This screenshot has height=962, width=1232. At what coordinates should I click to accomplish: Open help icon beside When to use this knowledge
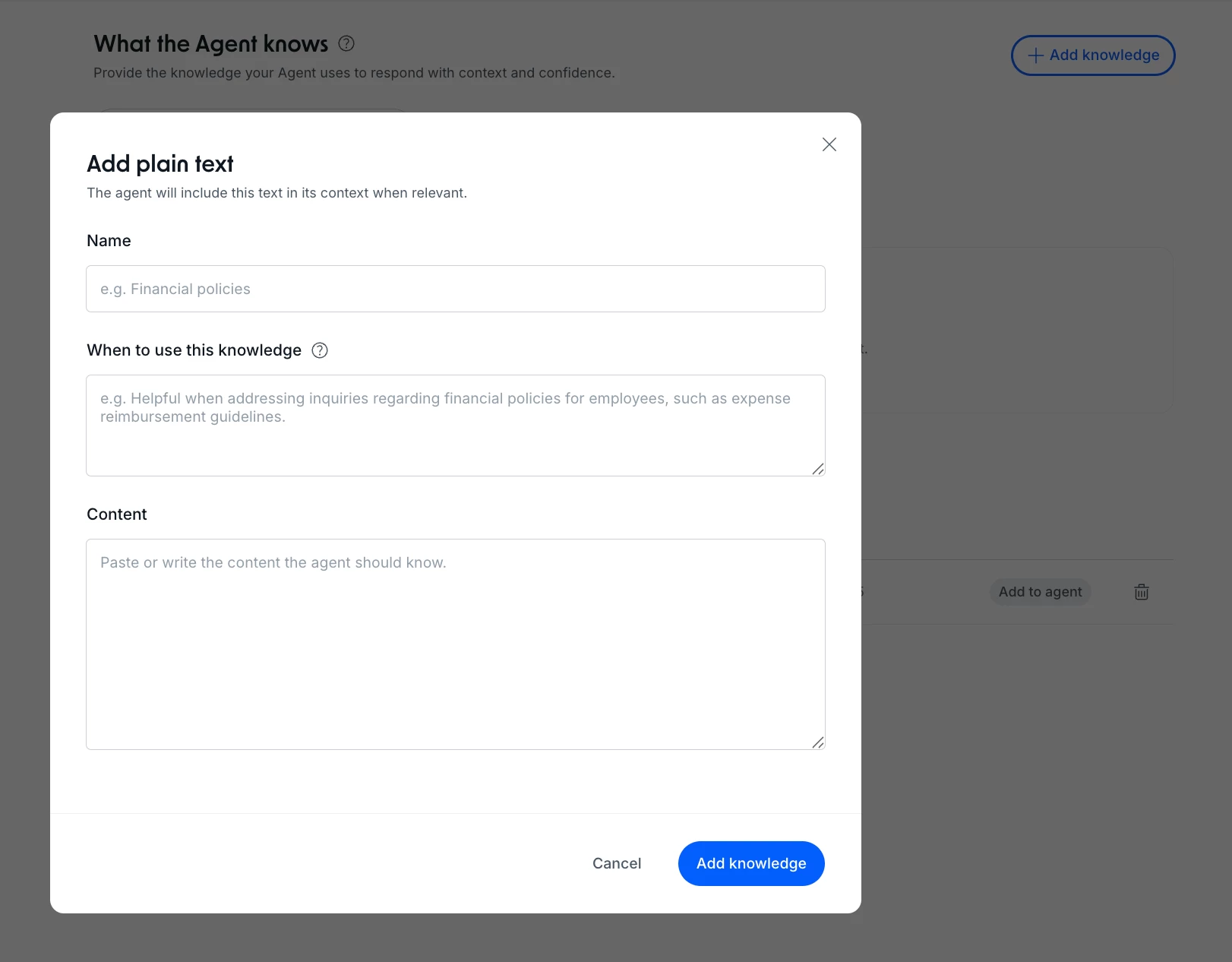[x=320, y=350]
